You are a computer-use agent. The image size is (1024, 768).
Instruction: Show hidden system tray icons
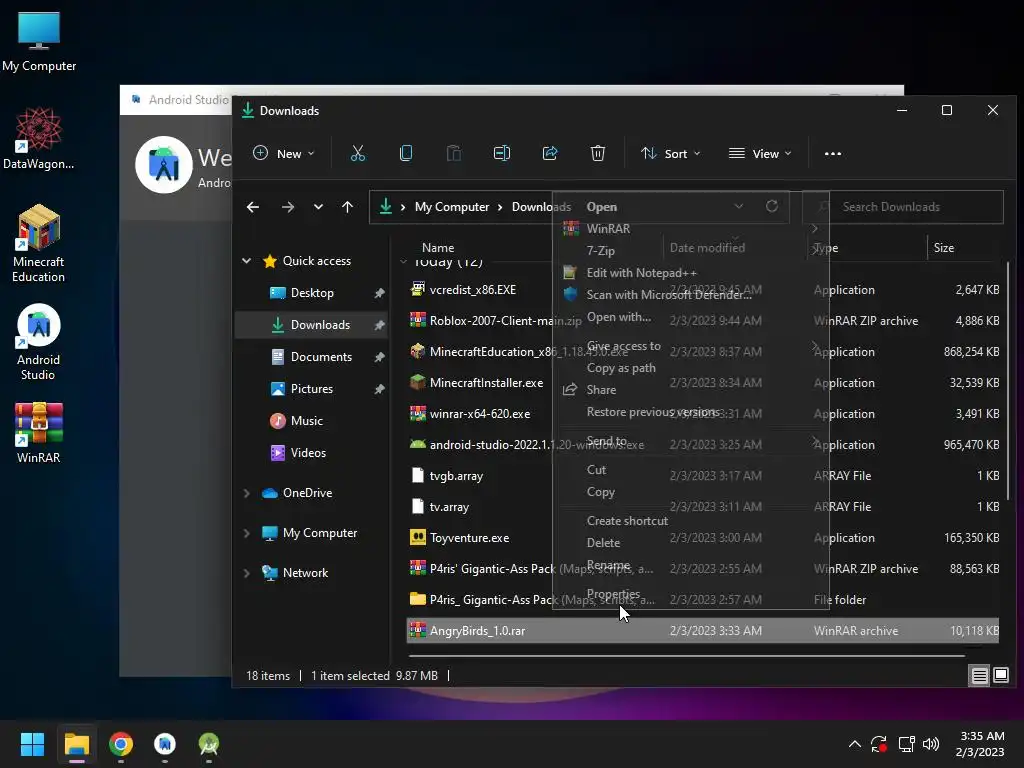click(x=854, y=744)
